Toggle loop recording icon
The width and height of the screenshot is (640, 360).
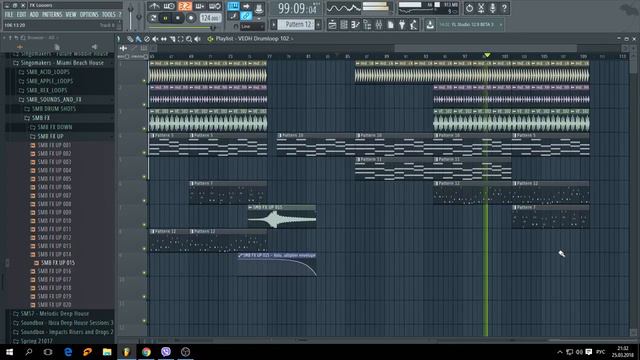[215, 6]
